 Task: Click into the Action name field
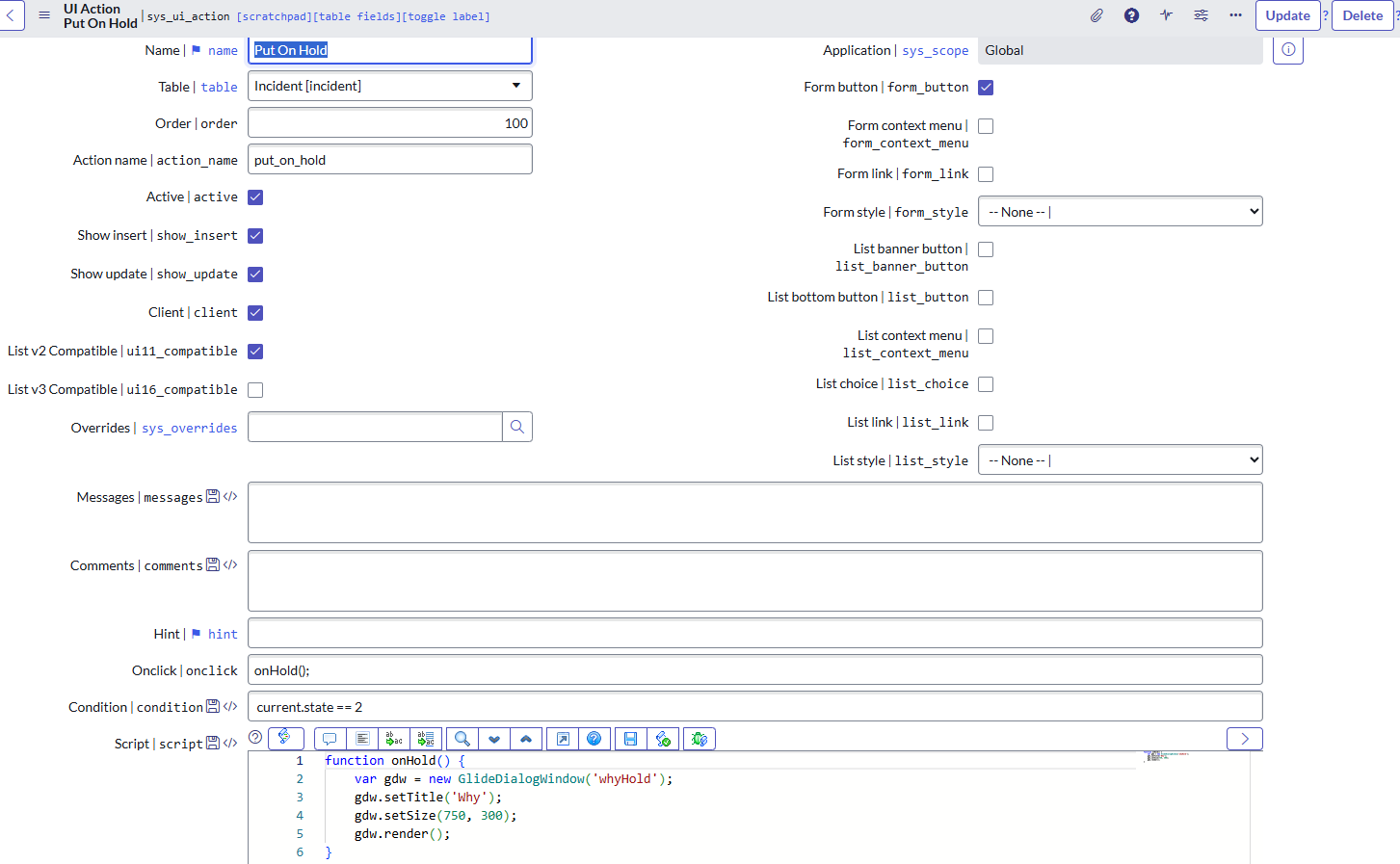[x=390, y=159]
